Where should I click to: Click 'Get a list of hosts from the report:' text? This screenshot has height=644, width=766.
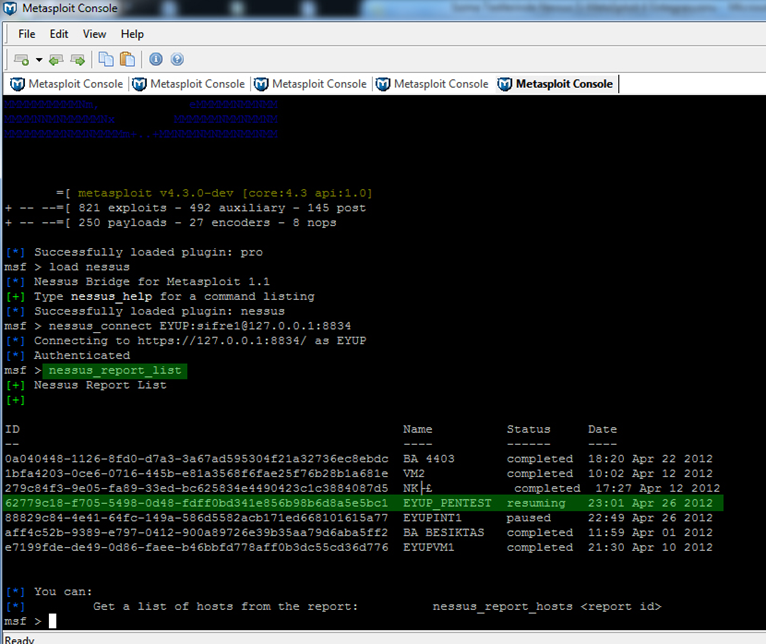pyautogui.click(x=226, y=606)
